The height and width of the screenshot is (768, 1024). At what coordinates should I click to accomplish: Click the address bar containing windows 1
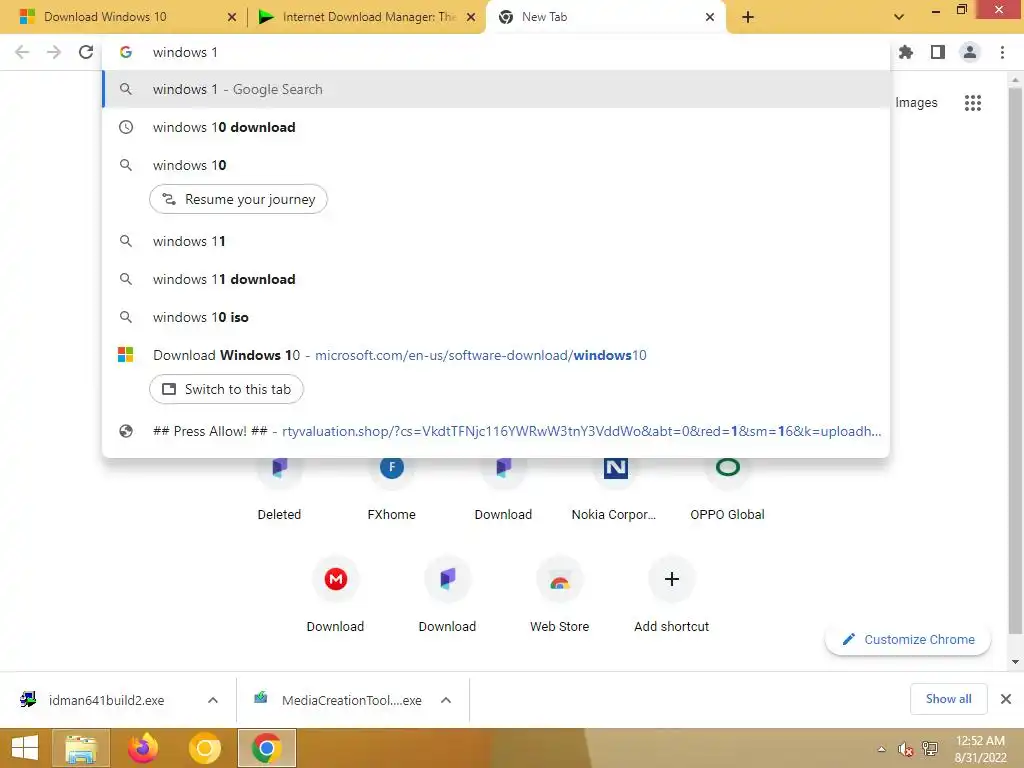point(496,52)
